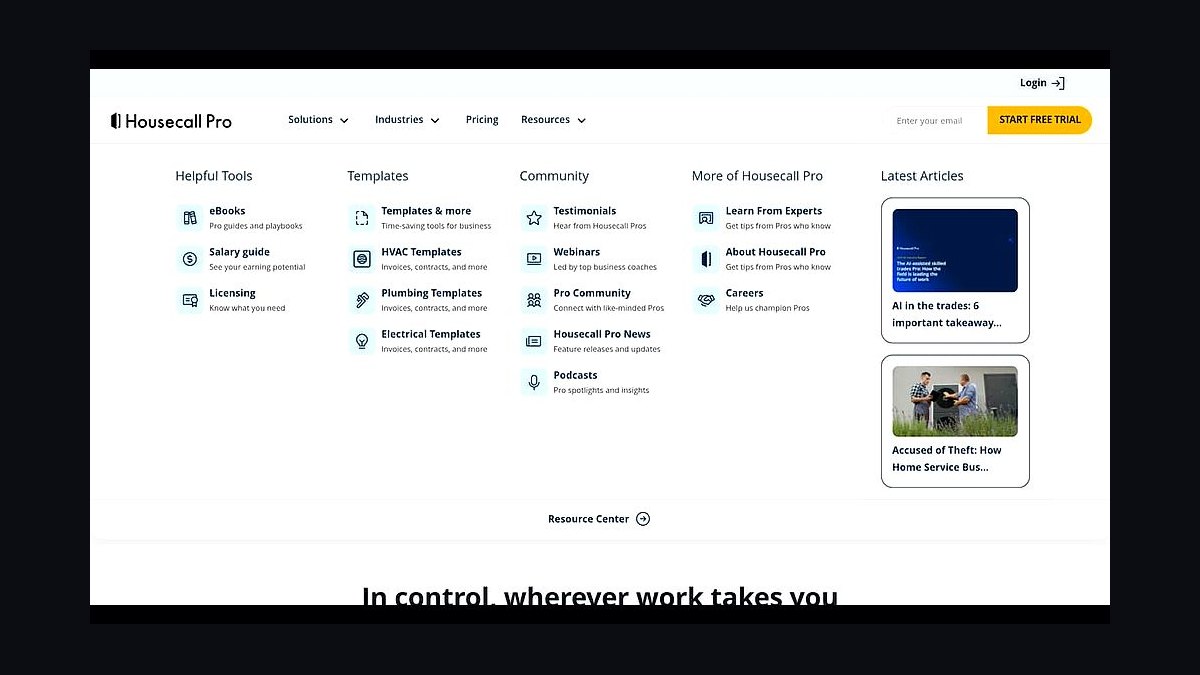Click the Webinars video icon

tap(534, 259)
